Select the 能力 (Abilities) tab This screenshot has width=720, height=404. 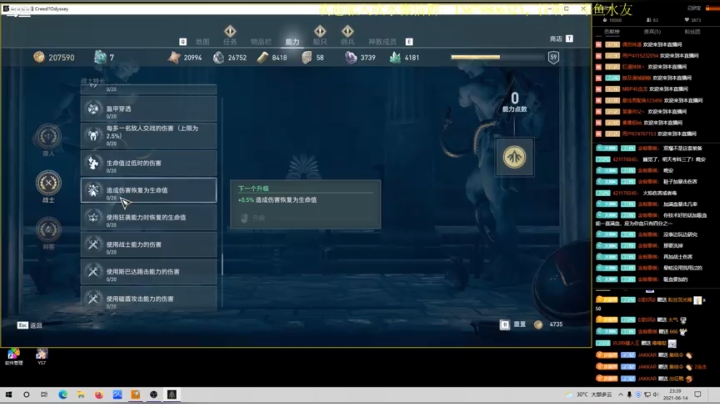(x=292, y=42)
